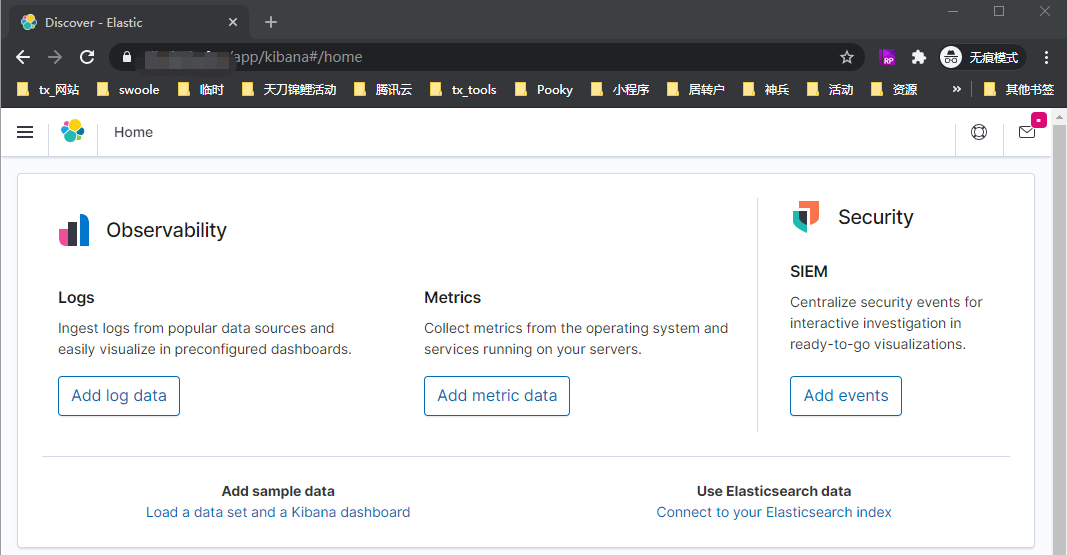Click the Add log data button

click(x=119, y=396)
